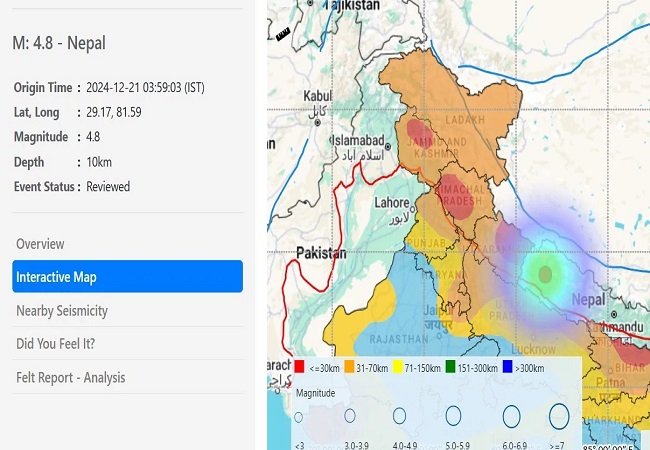Click the Islamabad city label on map
Screen dimensions: 650x450
359,140
